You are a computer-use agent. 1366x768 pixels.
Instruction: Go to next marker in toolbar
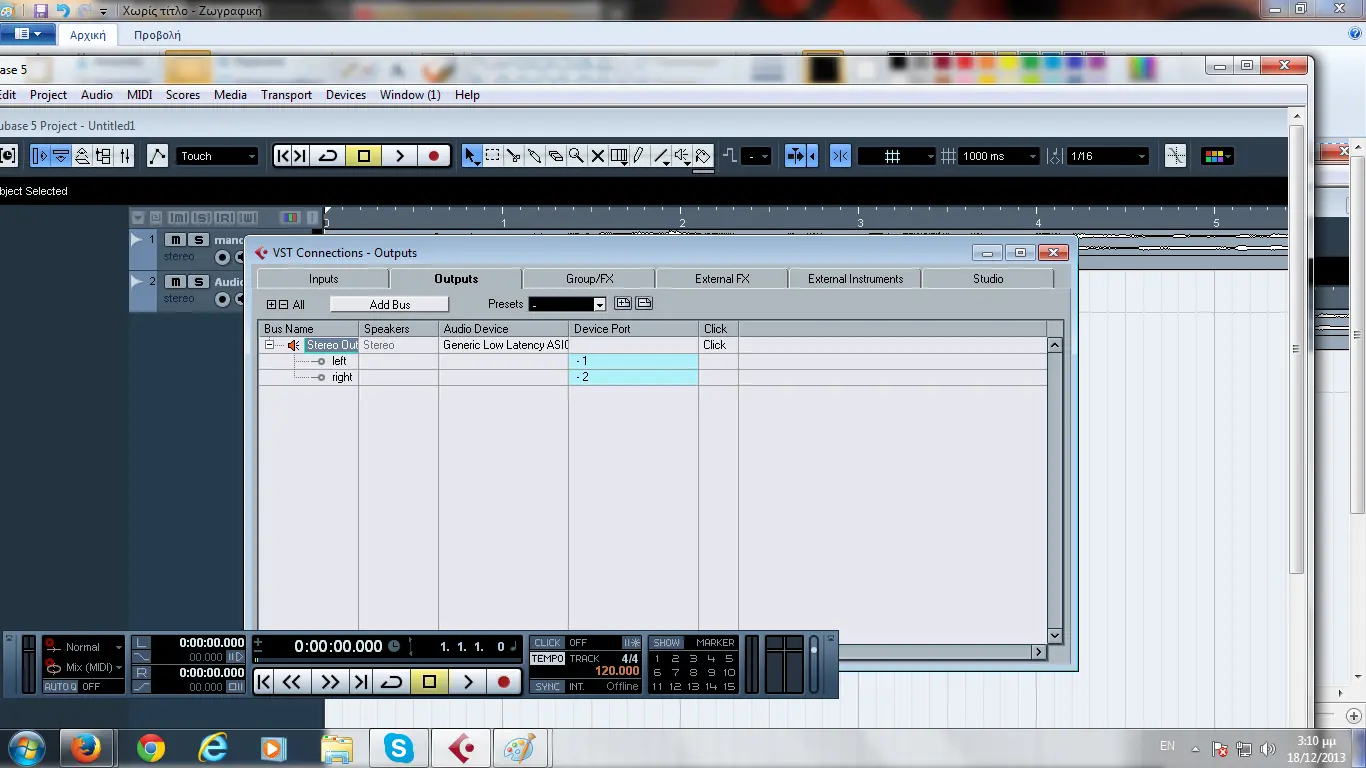click(300, 156)
